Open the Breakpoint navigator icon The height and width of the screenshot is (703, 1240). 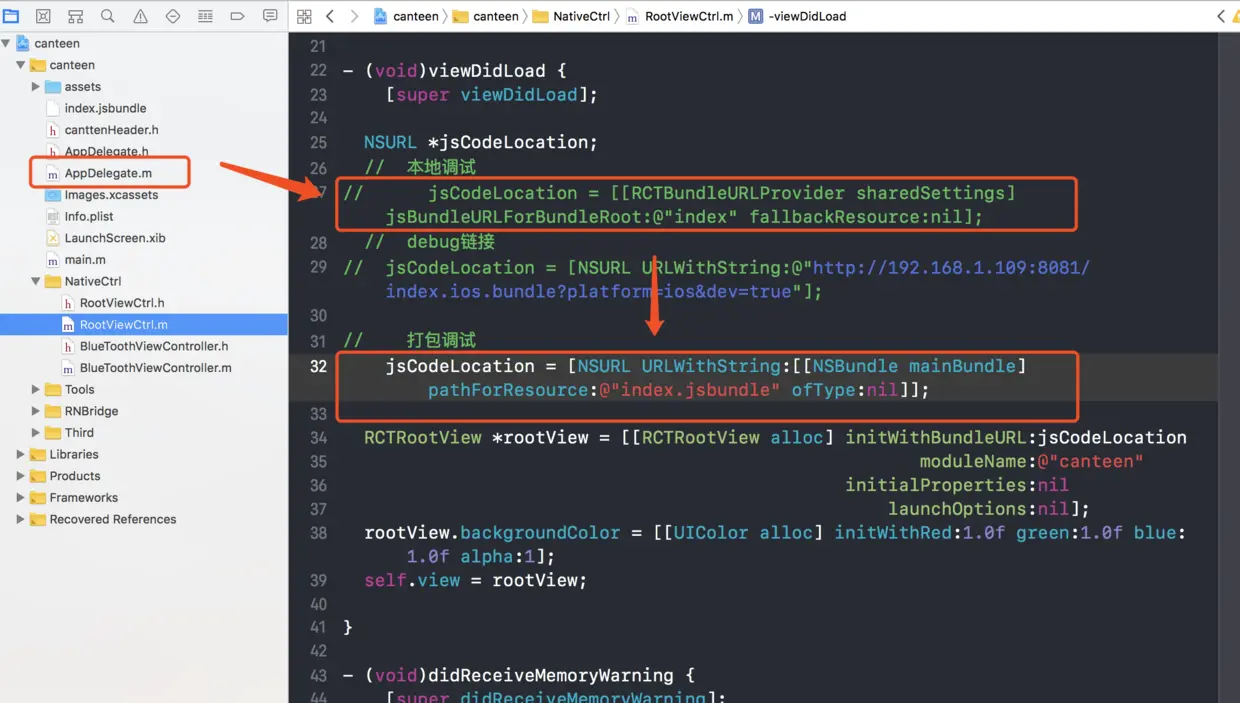pos(237,16)
